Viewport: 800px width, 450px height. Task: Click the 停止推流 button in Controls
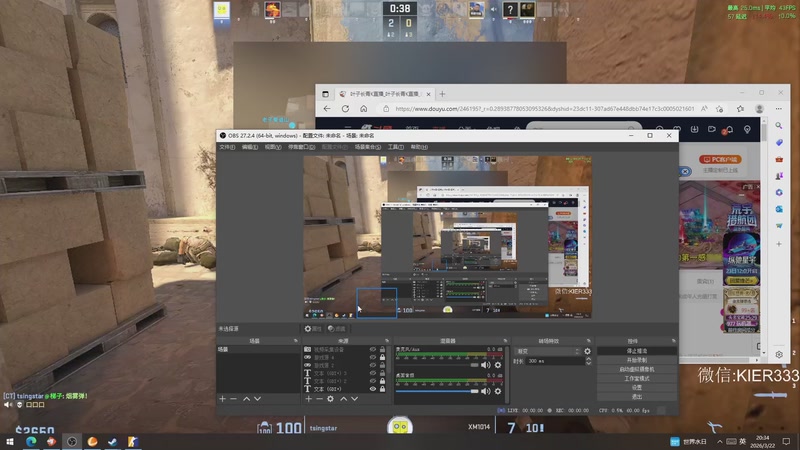[637, 351]
